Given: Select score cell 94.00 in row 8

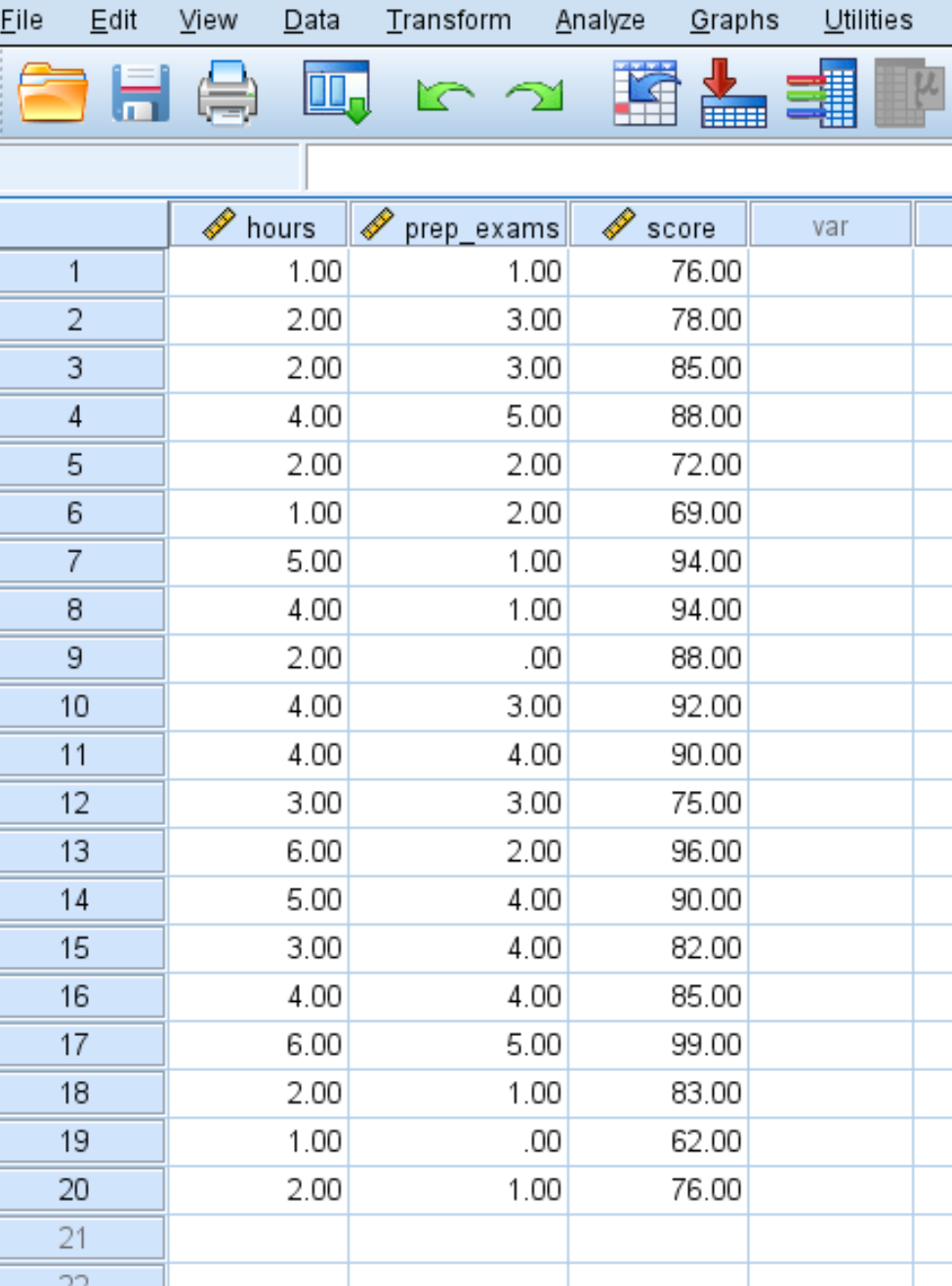Looking at the screenshot, I should 658,609.
